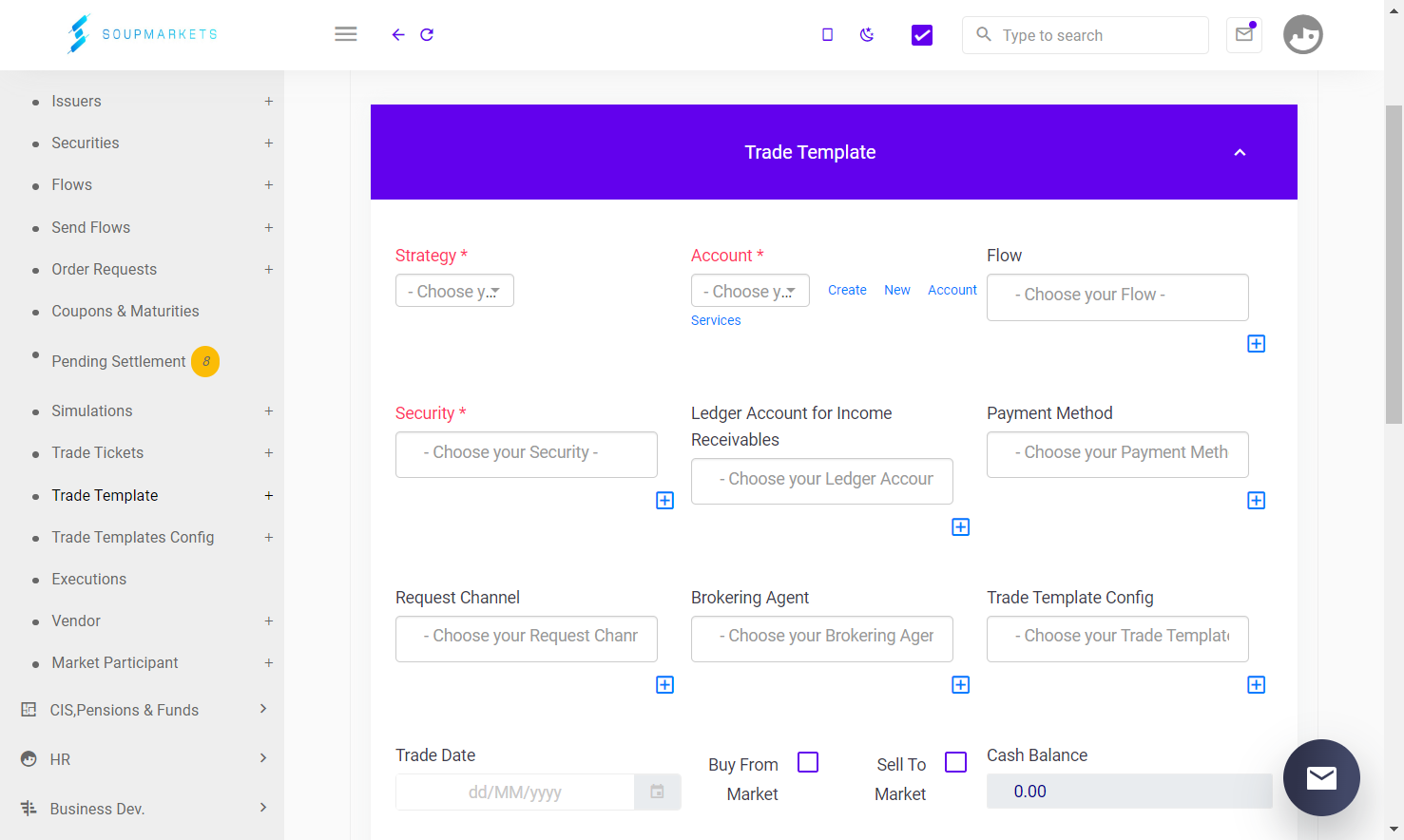
Task: Add new Ledger Account via plus icon
Action: pos(961,527)
